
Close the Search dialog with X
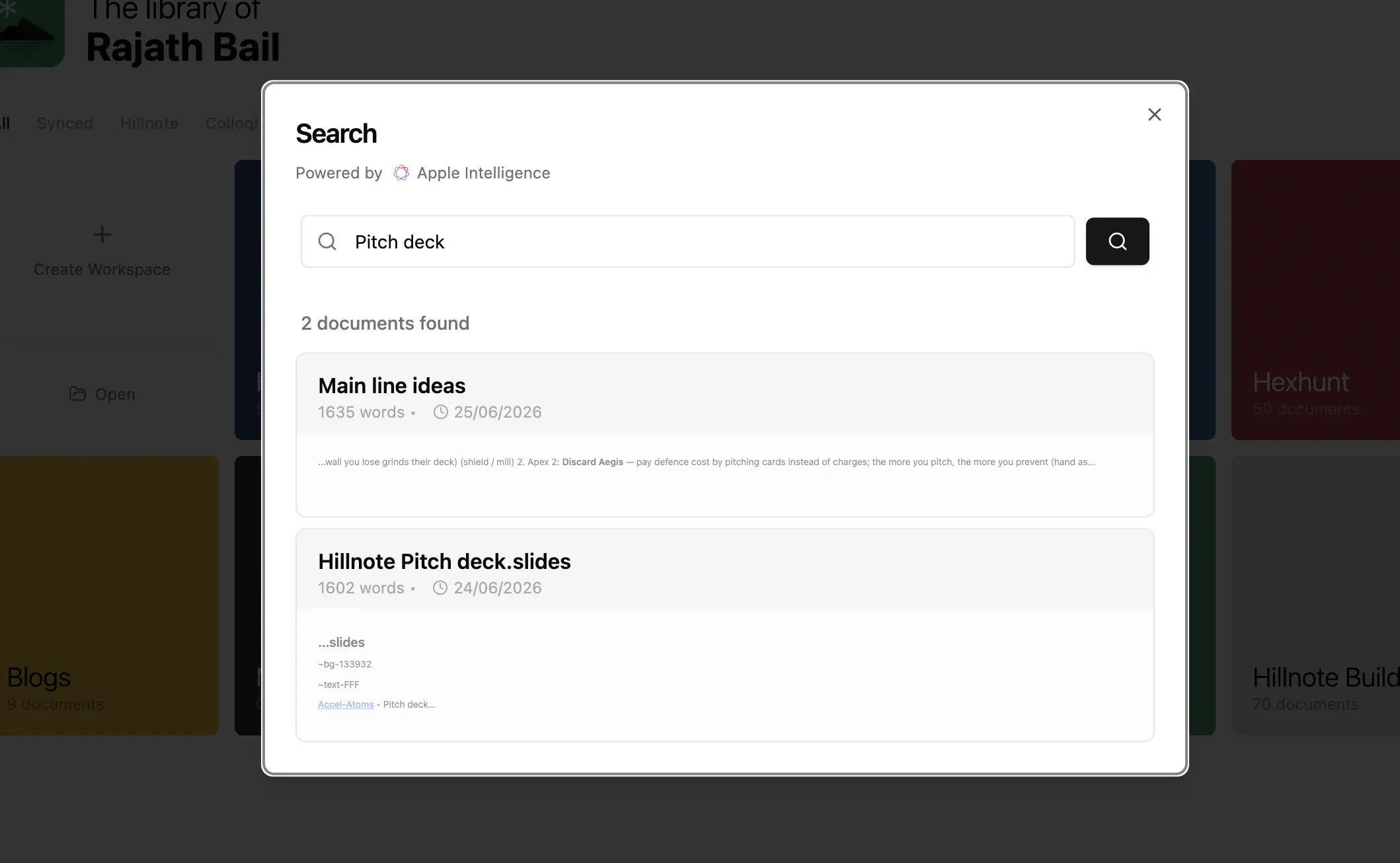click(1155, 114)
